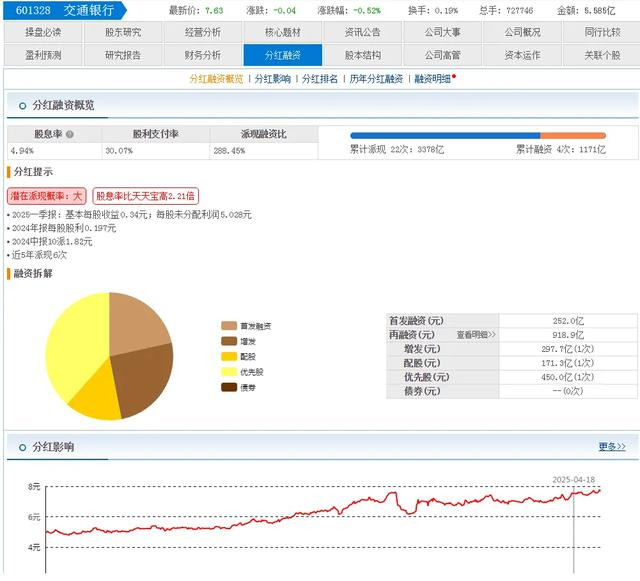The image size is (640, 581).
Task: Click the 融资明细 link with red dot
Action: pos(434,79)
